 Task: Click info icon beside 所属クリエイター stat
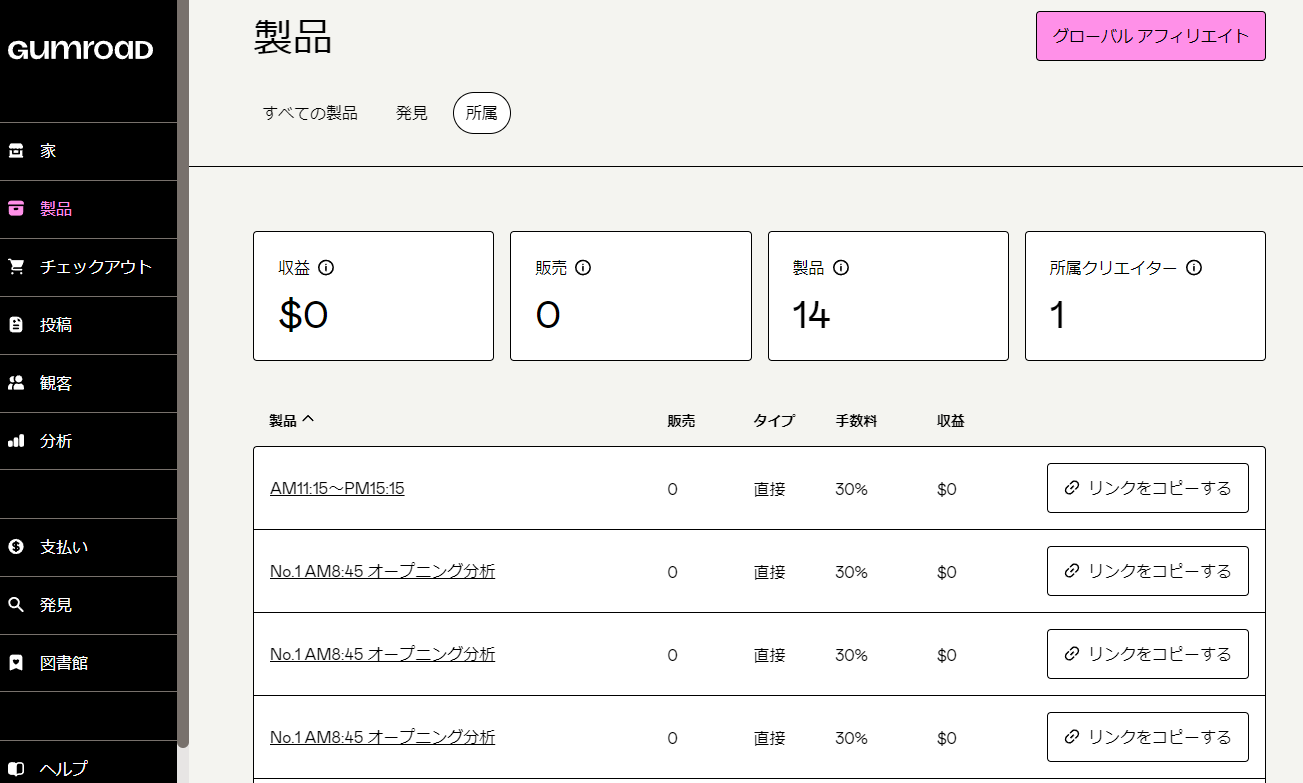pos(1193,268)
